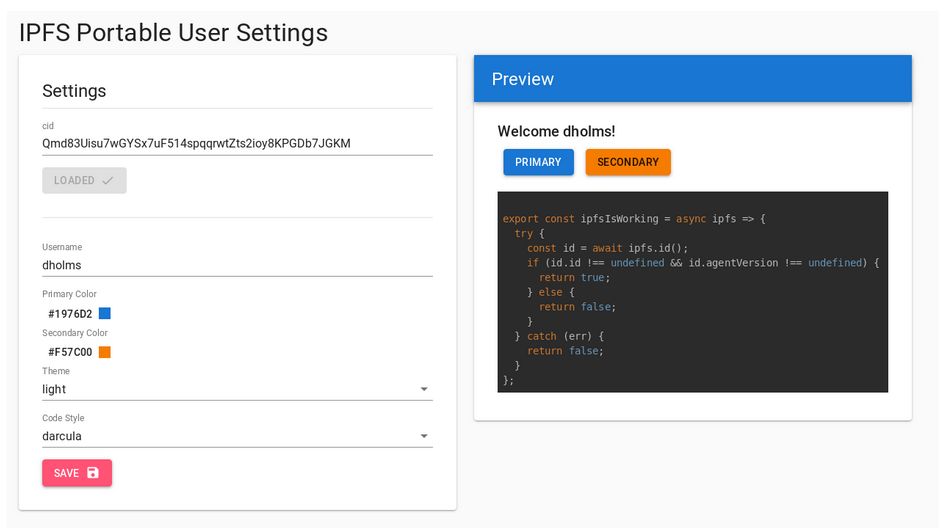The image size is (951, 528).
Task: Focus the cid input field
Action: tap(237, 143)
